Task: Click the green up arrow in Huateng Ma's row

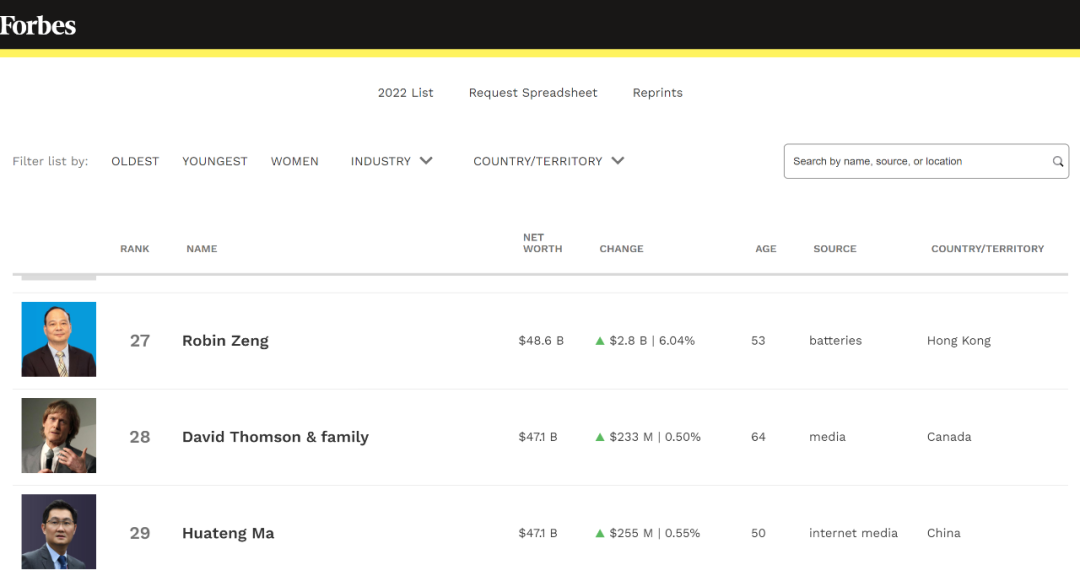Action: 600,534
